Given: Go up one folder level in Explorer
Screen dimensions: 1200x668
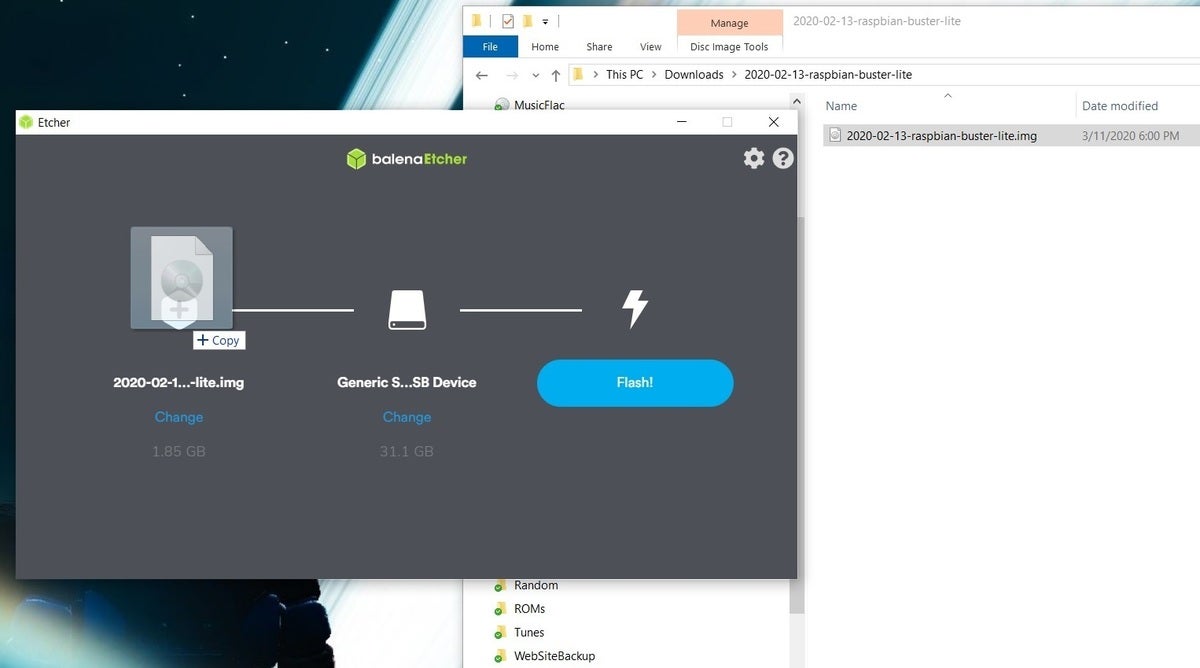Looking at the screenshot, I should click(x=556, y=75).
